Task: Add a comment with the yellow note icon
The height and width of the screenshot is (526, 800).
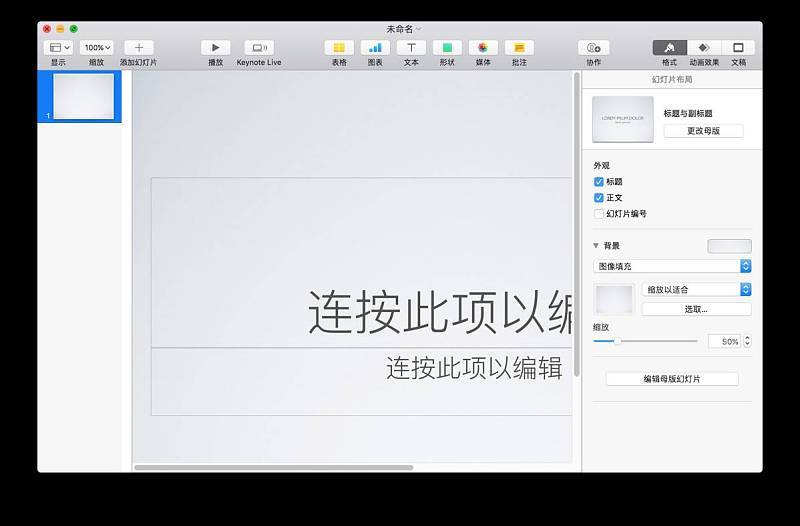Action: [x=519, y=47]
